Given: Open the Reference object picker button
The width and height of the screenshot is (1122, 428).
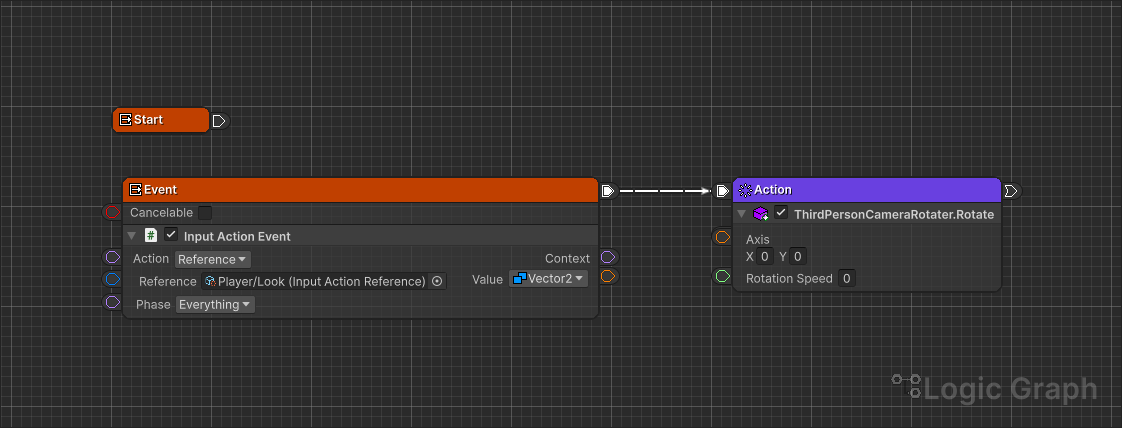Looking at the screenshot, I should point(437,282).
